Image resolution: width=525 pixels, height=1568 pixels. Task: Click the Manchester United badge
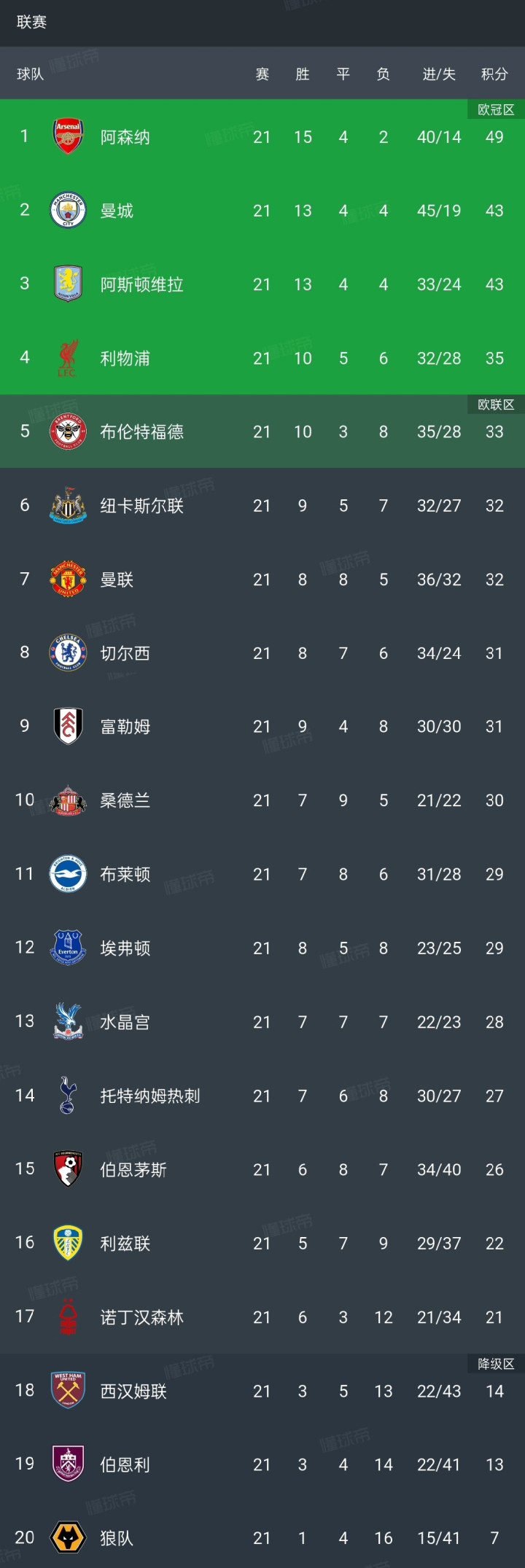[68, 580]
